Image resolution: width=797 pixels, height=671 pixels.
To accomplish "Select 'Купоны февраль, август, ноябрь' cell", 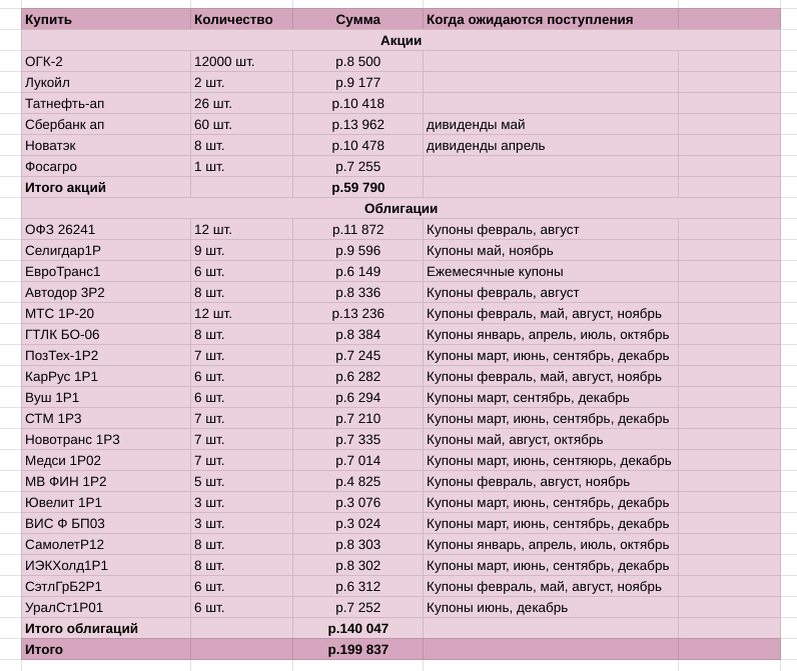I will pos(550,482).
